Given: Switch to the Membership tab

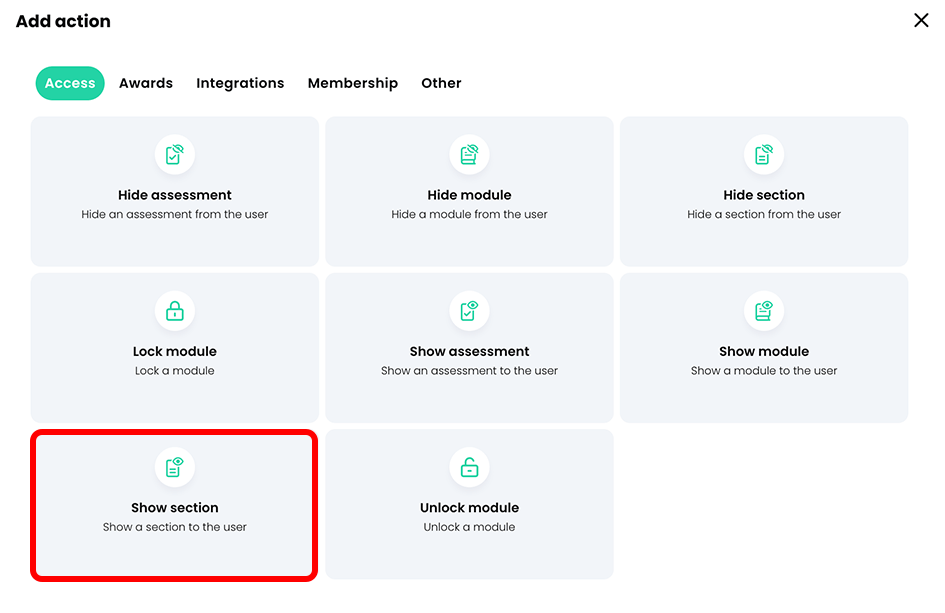Looking at the screenshot, I should pyautogui.click(x=353, y=83).
